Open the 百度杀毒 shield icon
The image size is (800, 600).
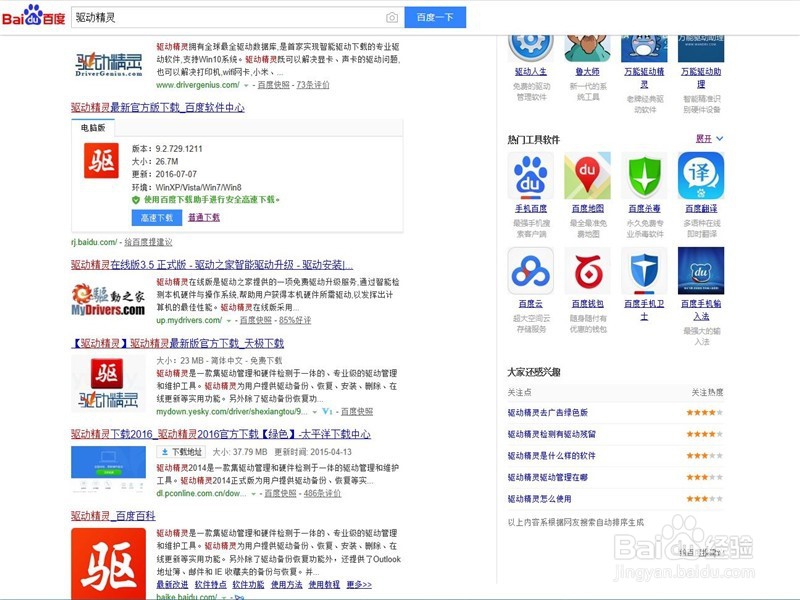pos(644,176)
